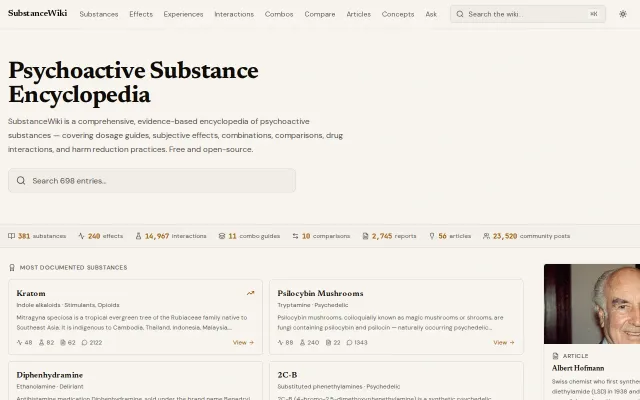This screenshot has width=640, height=400.
Task: Click the effects pulse icon on the Kratom card
Action: [19, 342]
